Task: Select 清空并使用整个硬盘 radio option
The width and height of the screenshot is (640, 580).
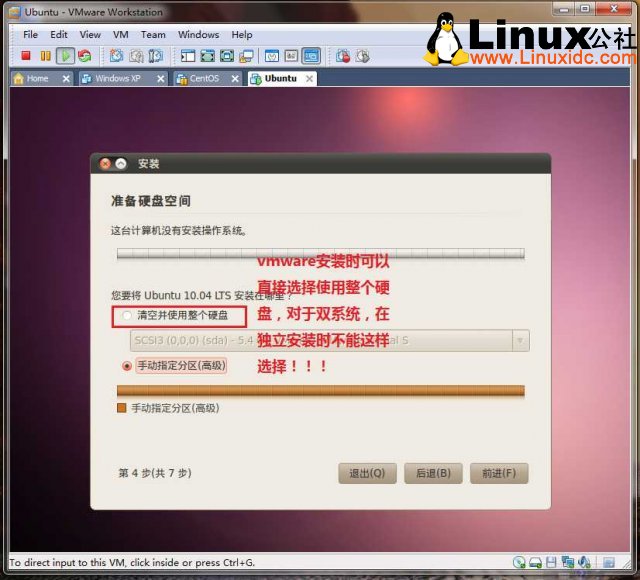Action: (127, 315)
